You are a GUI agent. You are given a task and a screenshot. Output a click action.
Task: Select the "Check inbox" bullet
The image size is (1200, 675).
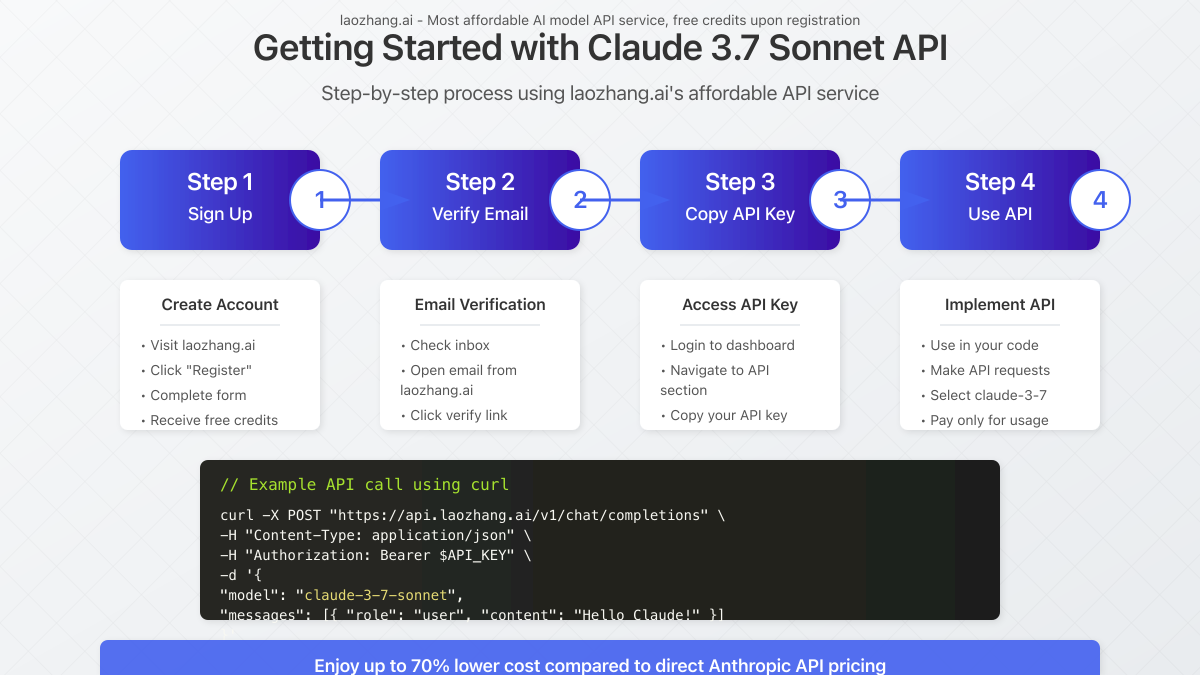tap(445, 345)
